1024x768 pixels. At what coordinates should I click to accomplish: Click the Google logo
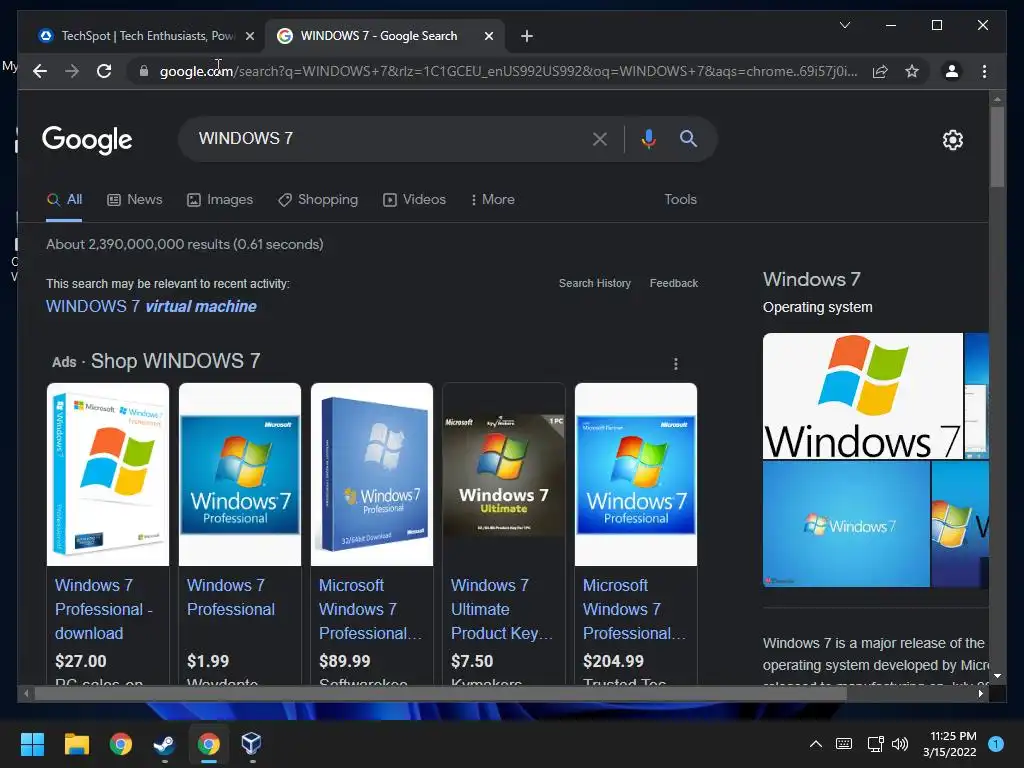coord(87,140)
